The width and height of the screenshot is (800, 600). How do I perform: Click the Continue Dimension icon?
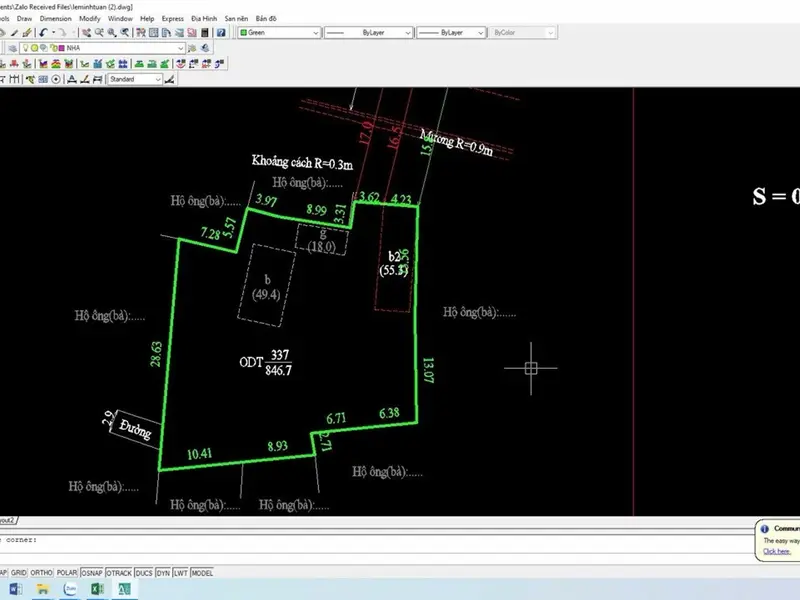pyautogui.click(x=14, y=79)
